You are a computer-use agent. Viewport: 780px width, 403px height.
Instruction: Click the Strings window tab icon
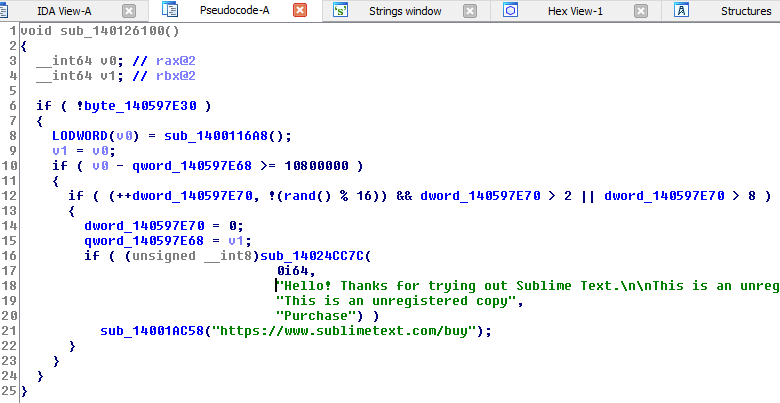(x=340, y=10)
